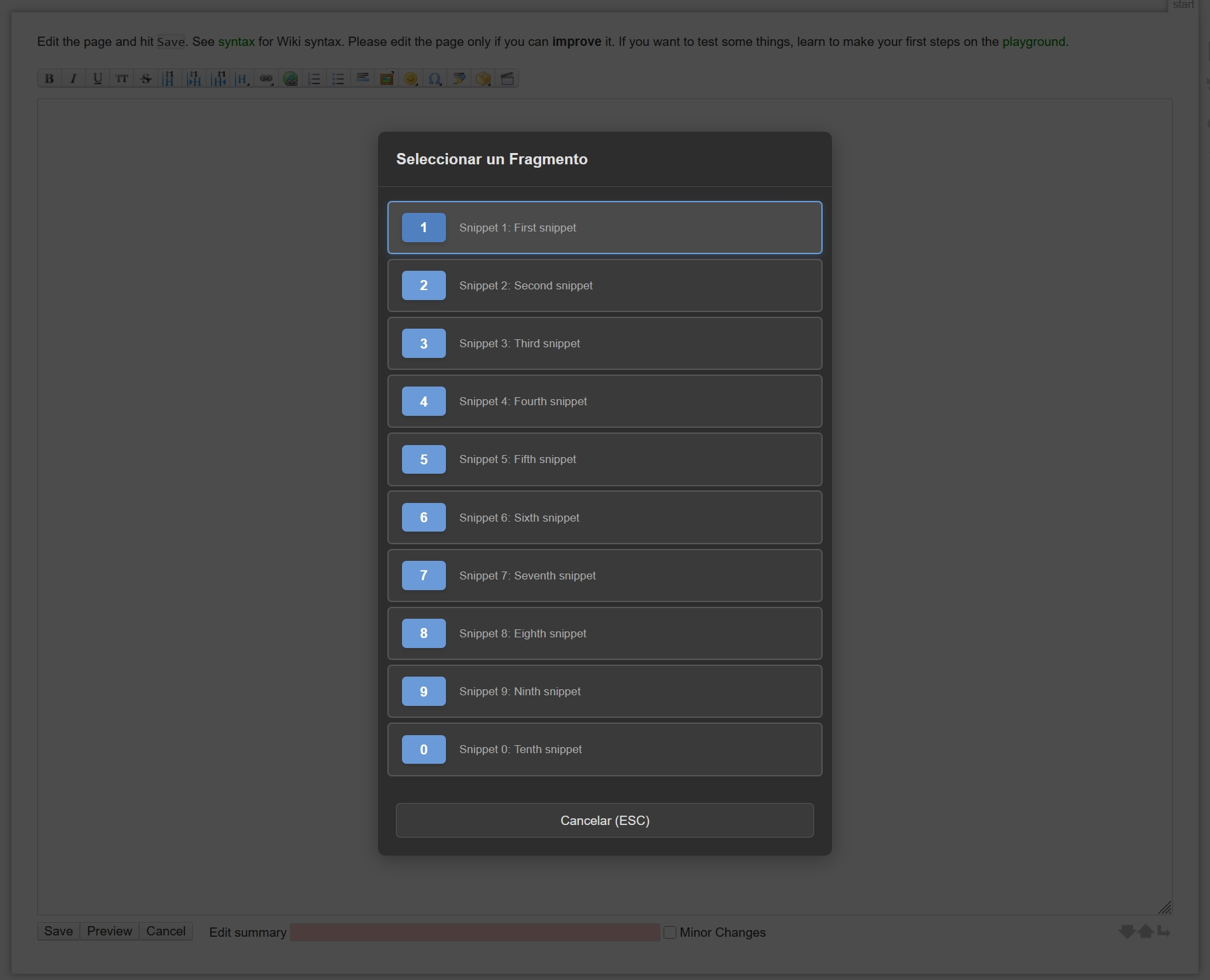Screen dimensions: 1210x980
Task: Insert an internal link via toolbar
Action: (x=266, y=79)
